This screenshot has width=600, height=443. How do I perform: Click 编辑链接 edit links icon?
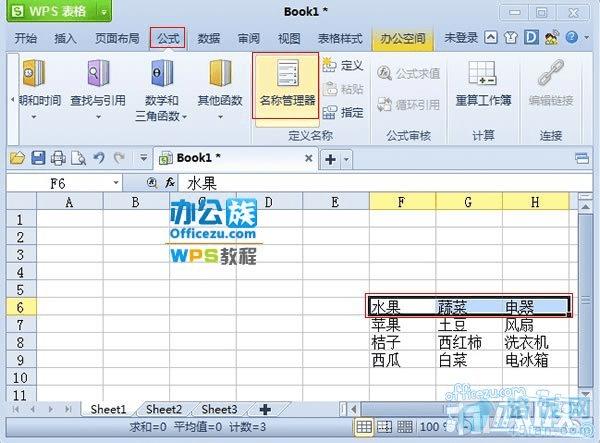click(x=551, y=72)
